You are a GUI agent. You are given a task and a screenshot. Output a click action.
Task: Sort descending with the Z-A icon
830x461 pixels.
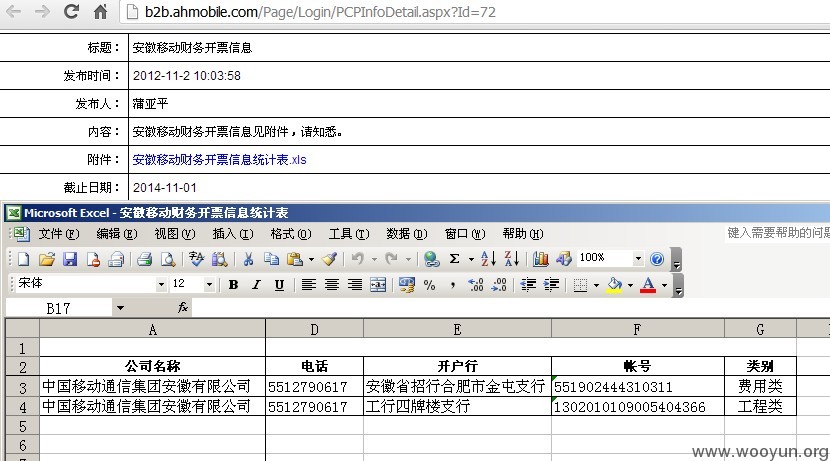[x=511, y=259]
